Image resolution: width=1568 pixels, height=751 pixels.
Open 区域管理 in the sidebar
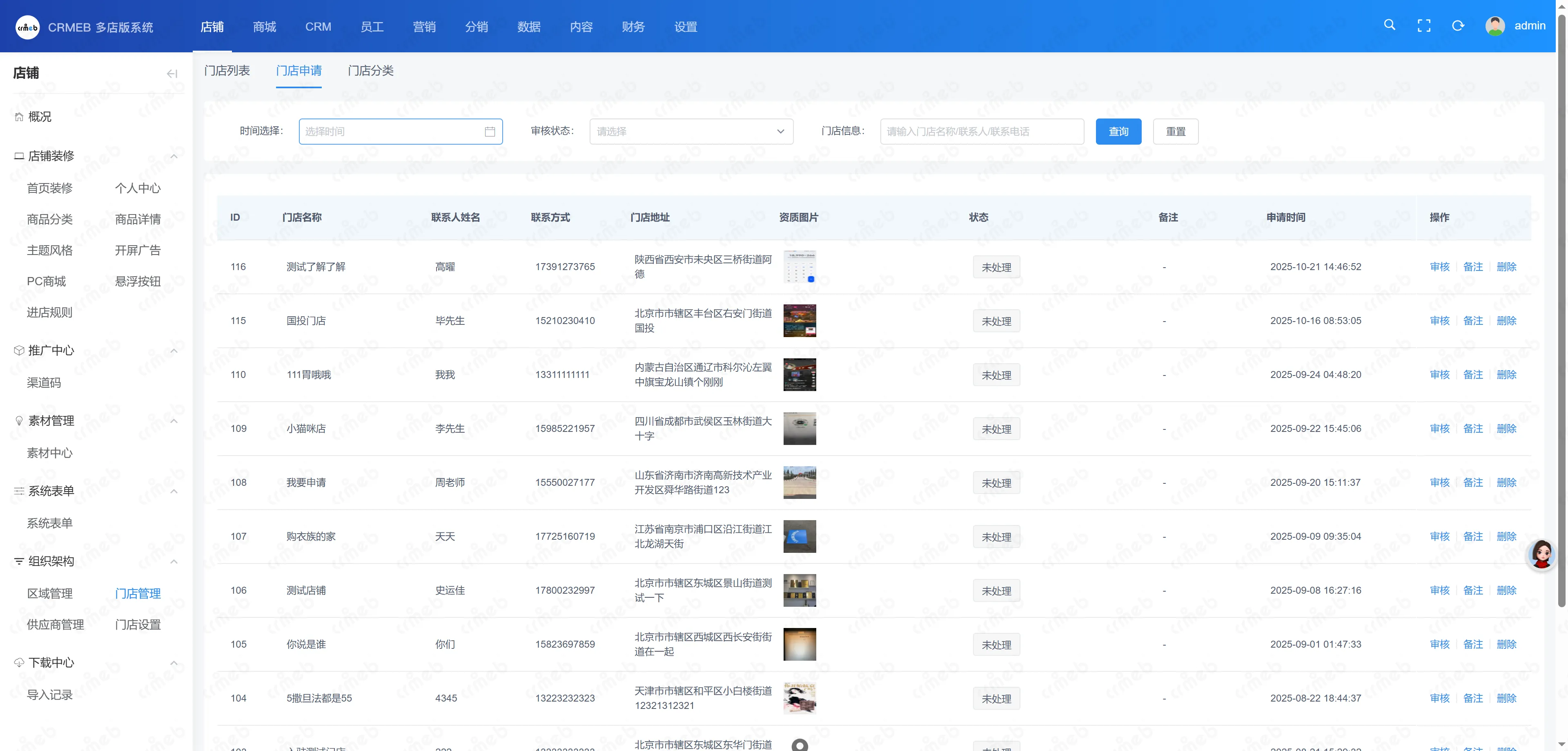[x=49, y=593]
